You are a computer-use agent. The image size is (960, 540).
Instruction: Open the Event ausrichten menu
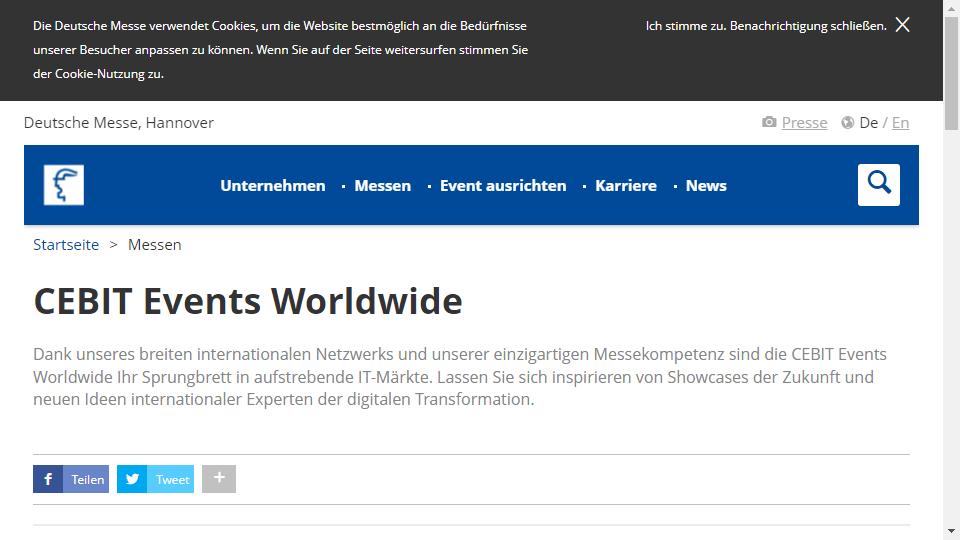click(x=503, y=186)
